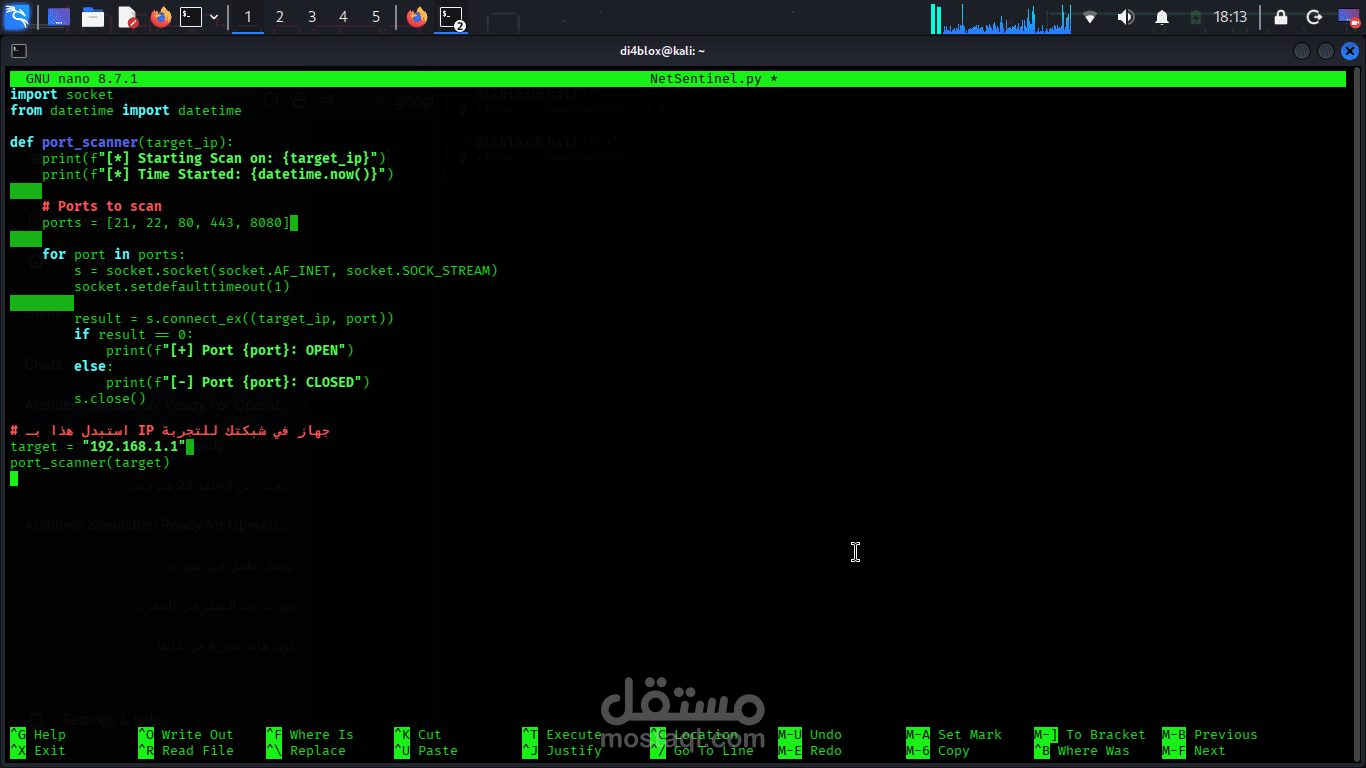Image resolution: width=1366 pixels, height=768 pixels.
Task: Click the 'if result == 0:' line
Action: 134,334
